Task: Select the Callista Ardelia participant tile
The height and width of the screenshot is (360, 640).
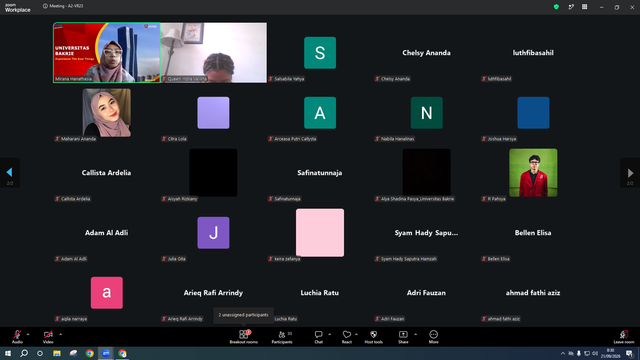Action: tap(107, 173)
